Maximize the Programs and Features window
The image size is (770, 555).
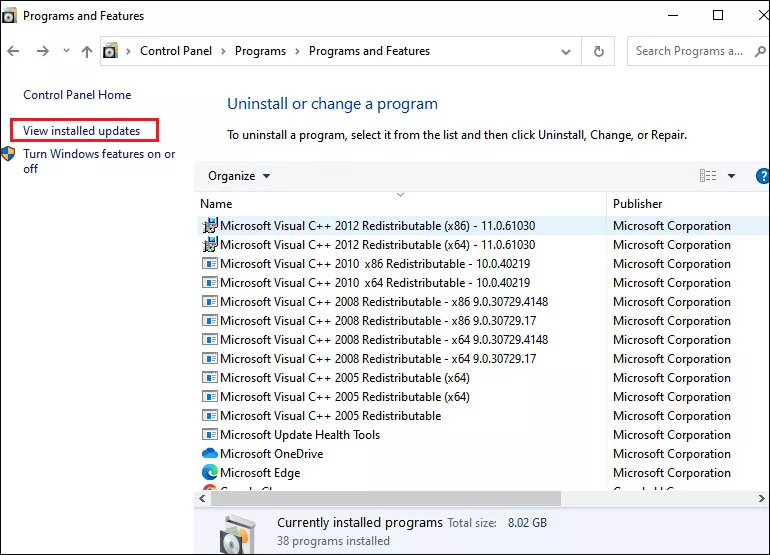pyautogui.click(x=718, y=15)
